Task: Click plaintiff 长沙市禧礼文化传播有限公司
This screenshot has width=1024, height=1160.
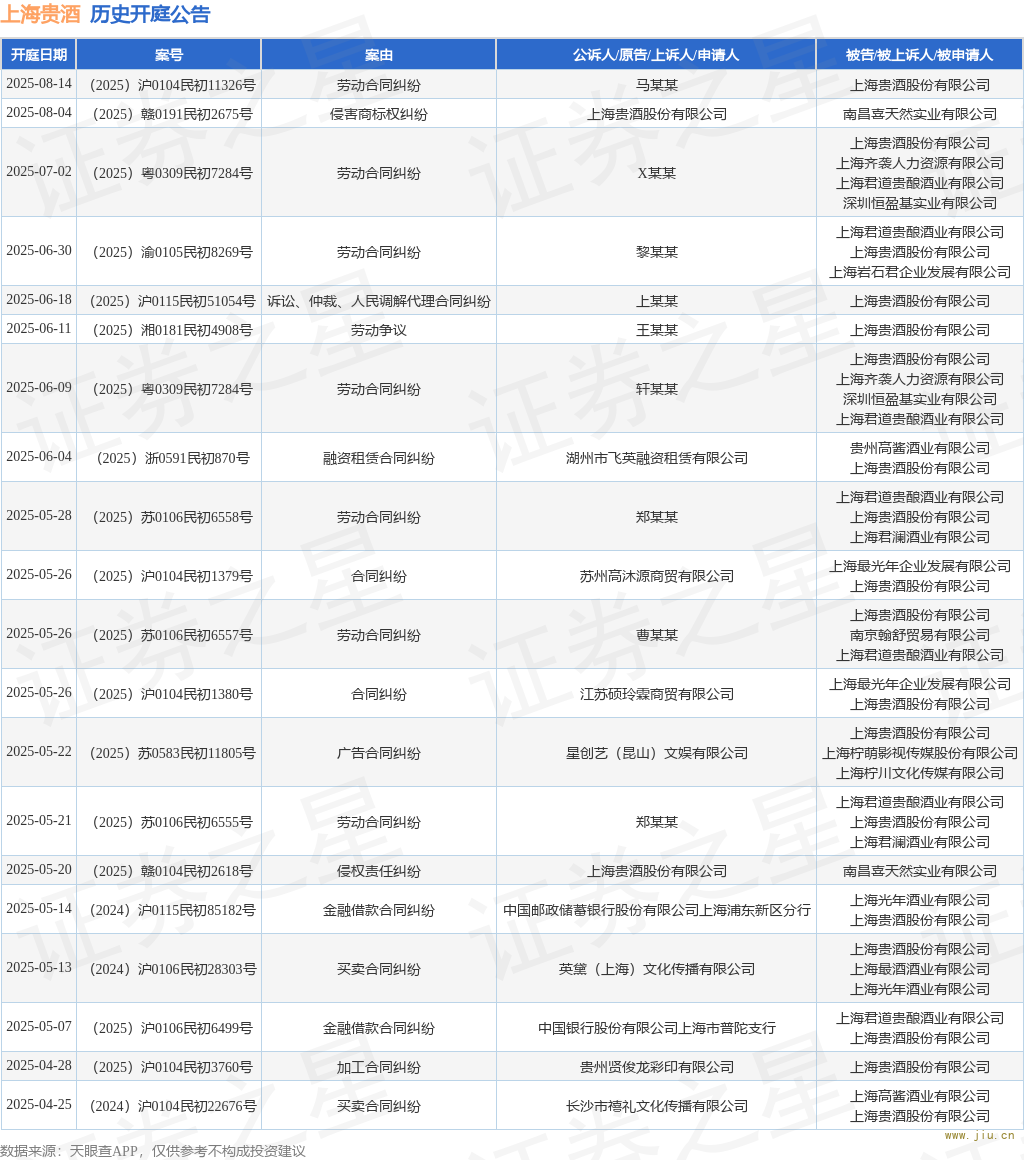Action: click(657, 1107)
